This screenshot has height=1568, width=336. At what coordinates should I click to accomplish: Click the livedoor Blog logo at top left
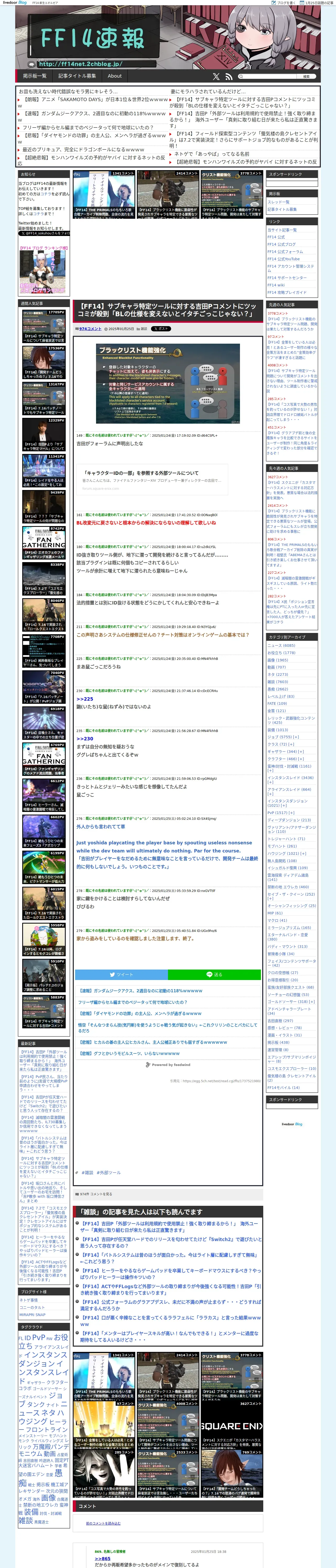[x=15, y=2]
